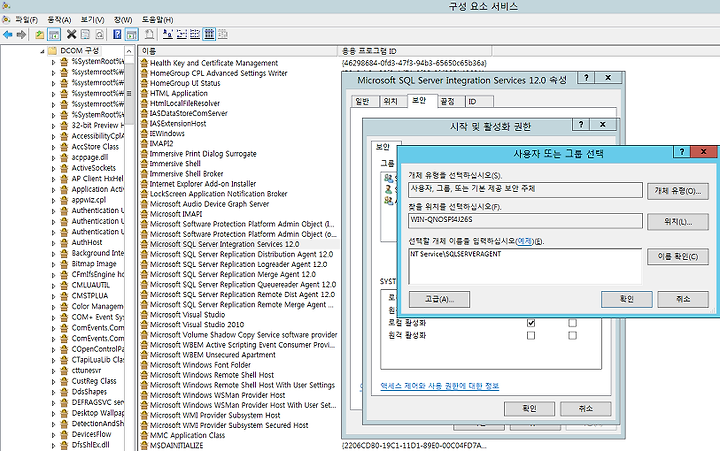
Task: Open 액세스 제어와 사용 권한에 대한 정보 link
Action: coord(439,386)
